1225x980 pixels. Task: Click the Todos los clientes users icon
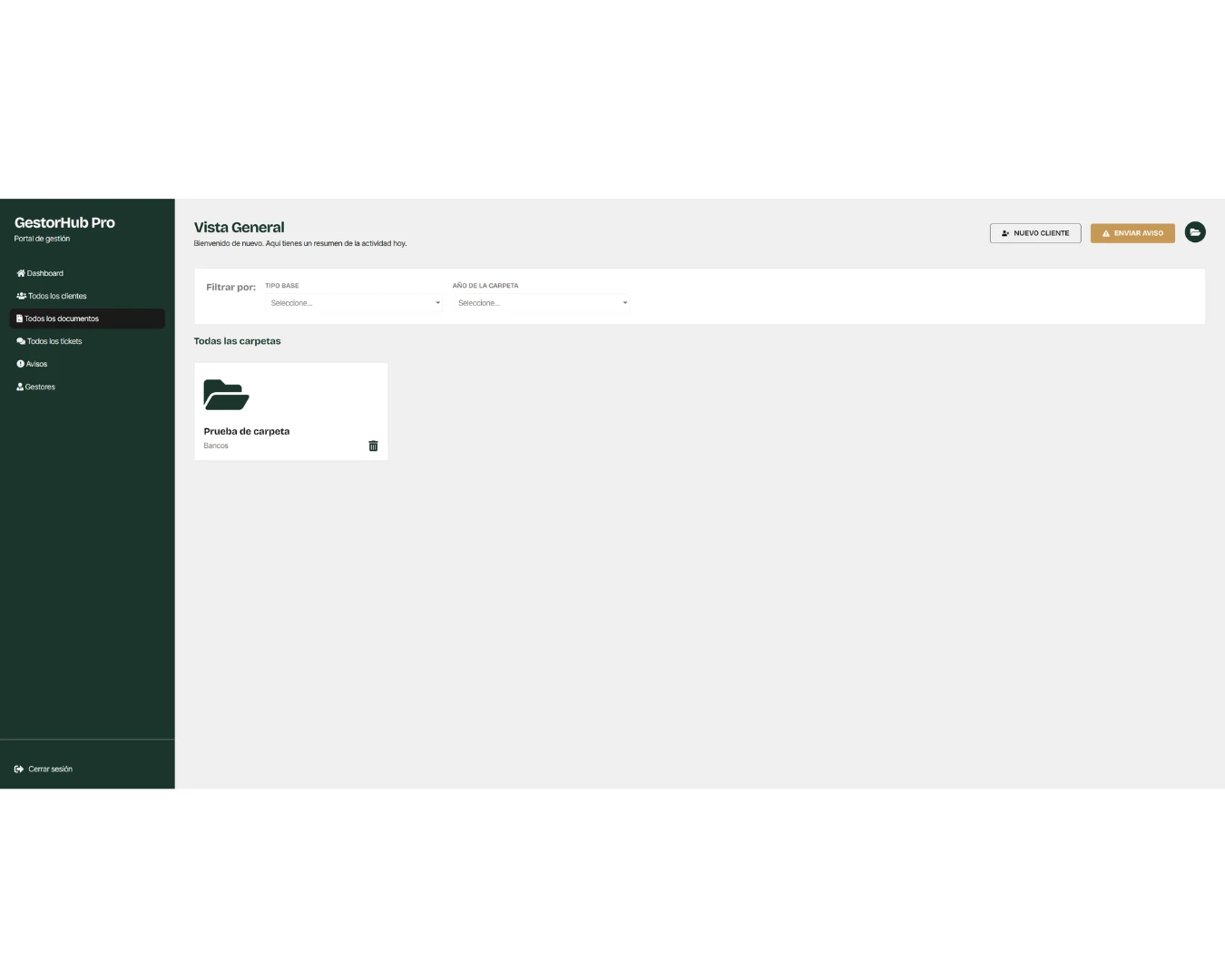click(22, 296)
